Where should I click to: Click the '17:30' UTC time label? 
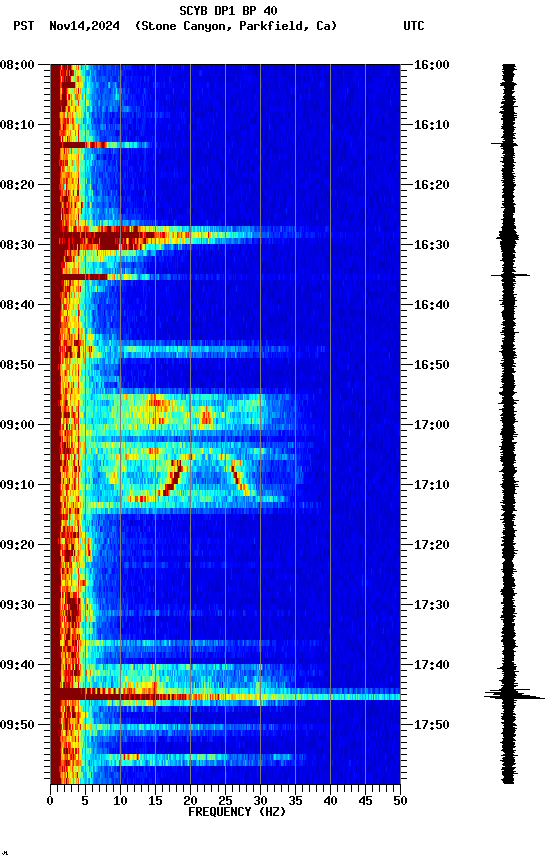coord(432,606)
